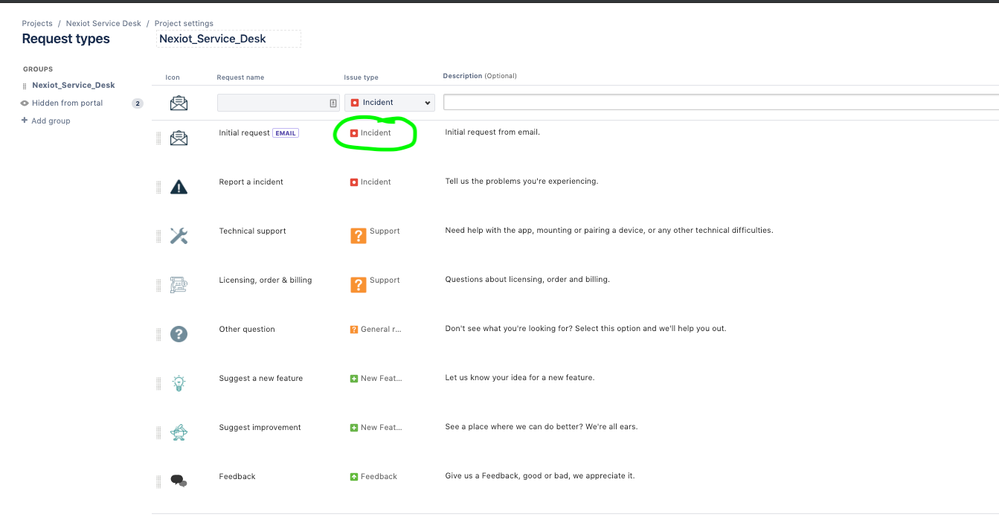Viewport: 999px width, 532px height.
Task: Click the drag handle of Licensing, order & billing row
Action: (x=159, y=285)
